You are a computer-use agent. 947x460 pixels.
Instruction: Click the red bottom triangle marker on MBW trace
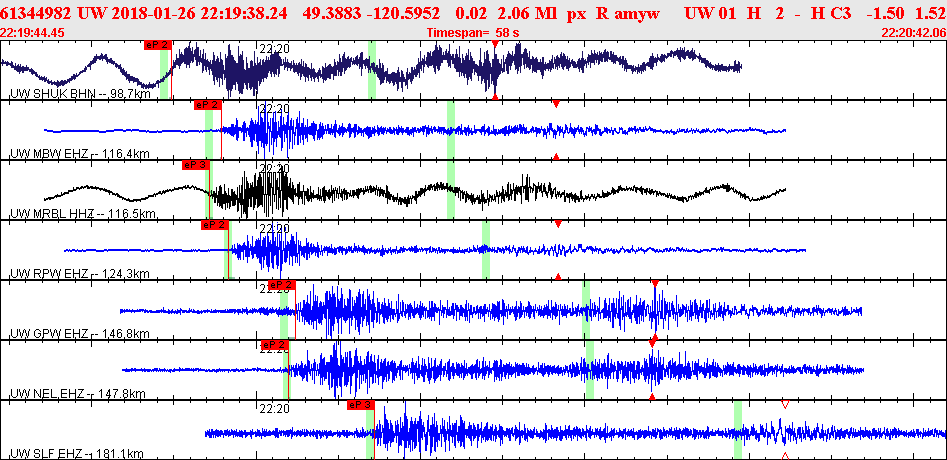point(556,157)
